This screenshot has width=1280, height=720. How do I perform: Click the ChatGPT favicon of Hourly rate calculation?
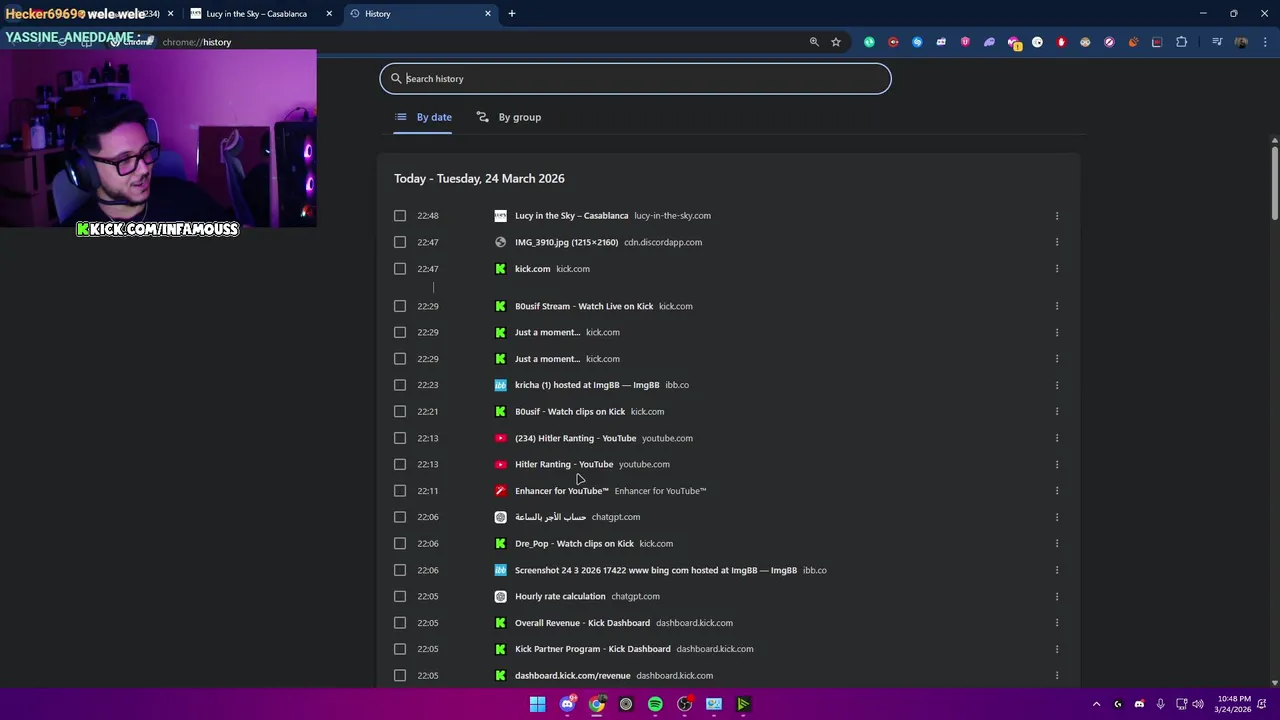[501, 596]
